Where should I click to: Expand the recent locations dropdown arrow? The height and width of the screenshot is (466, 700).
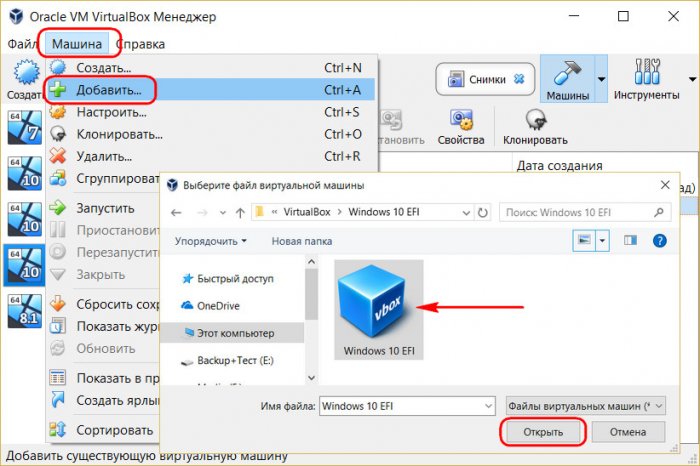coord(222,212)
